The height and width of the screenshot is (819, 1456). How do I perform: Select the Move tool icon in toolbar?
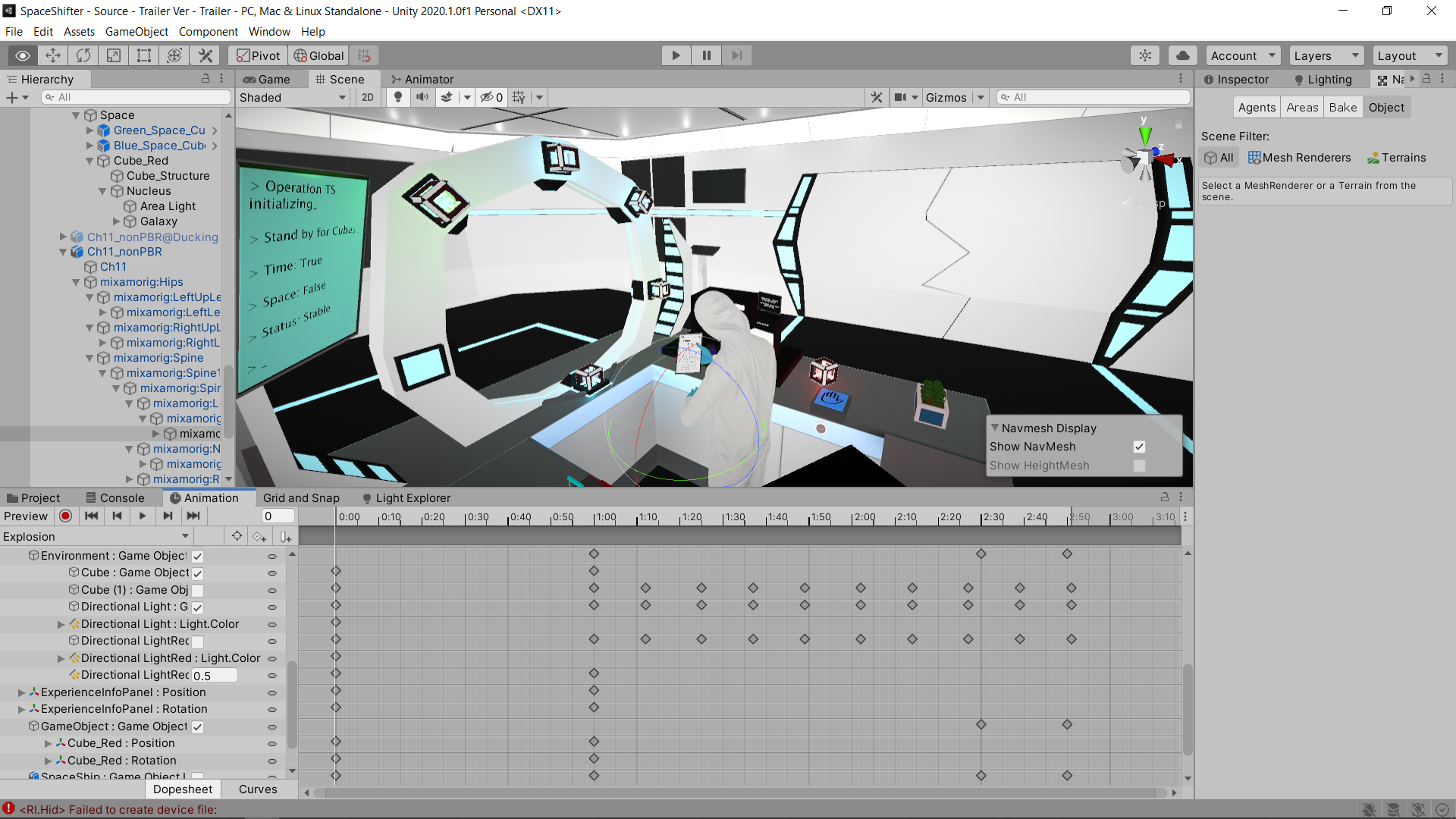click(55, 55)
